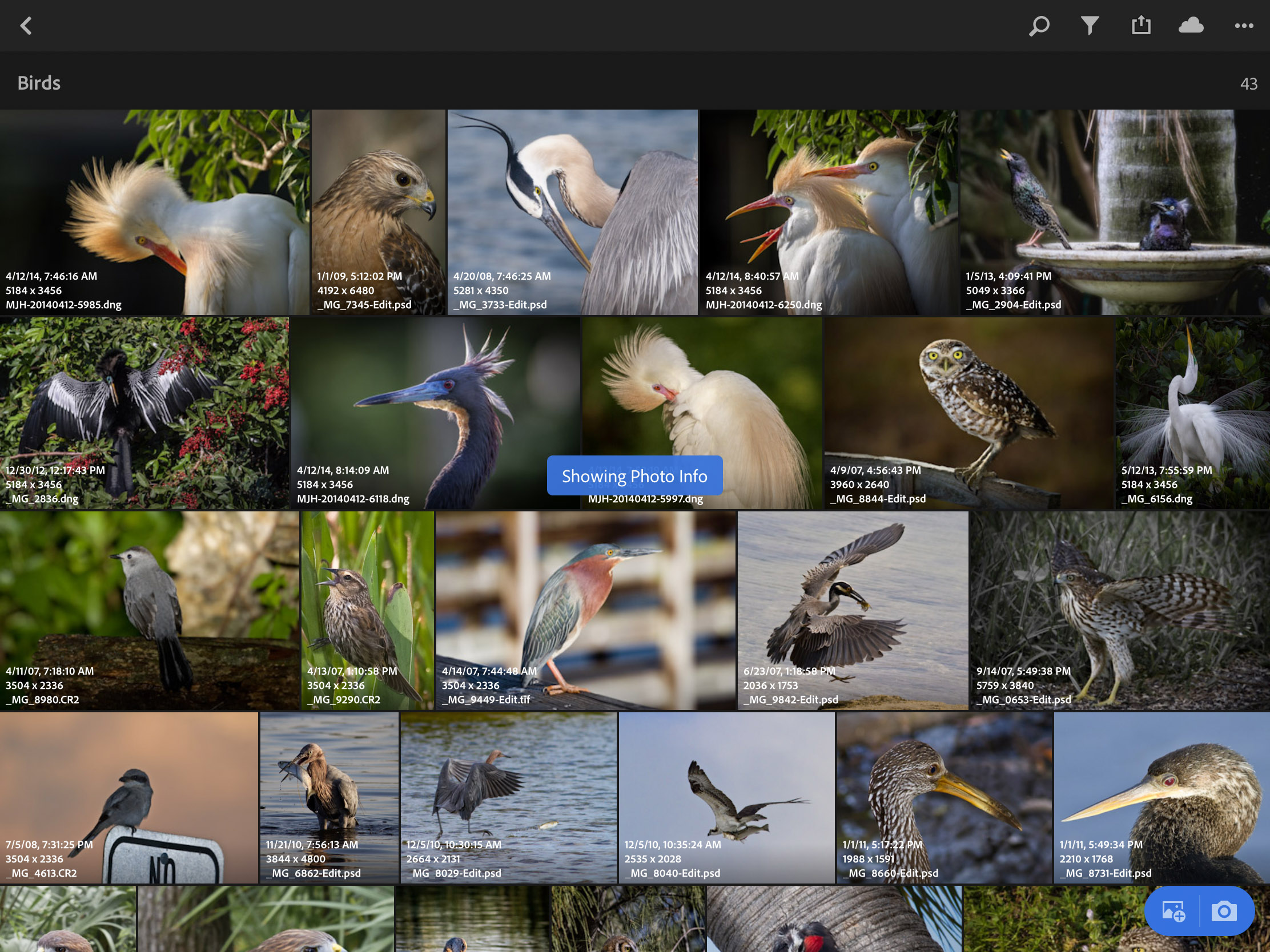This screenshot has width=1270, height=952.
Task: Open reddish egret photo _MG_8029-Edit.psd
Action: pos(509,798)
